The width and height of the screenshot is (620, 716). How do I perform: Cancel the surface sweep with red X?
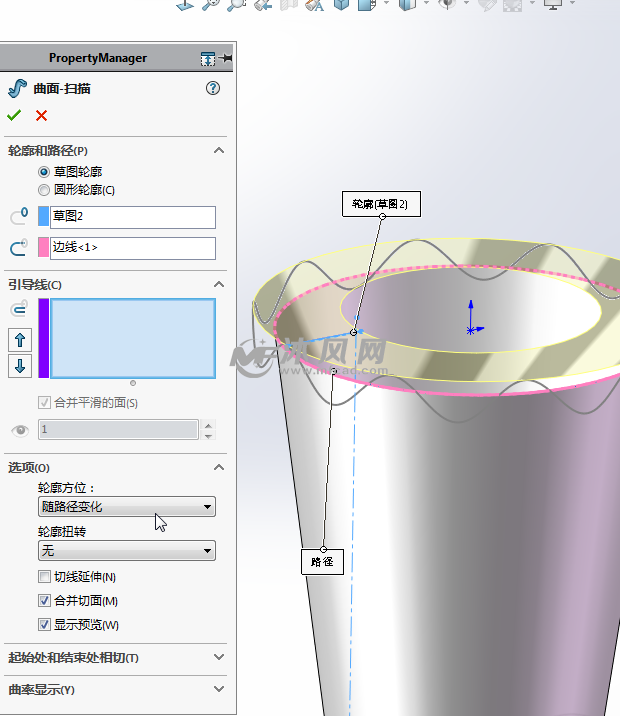pos(42,116)
